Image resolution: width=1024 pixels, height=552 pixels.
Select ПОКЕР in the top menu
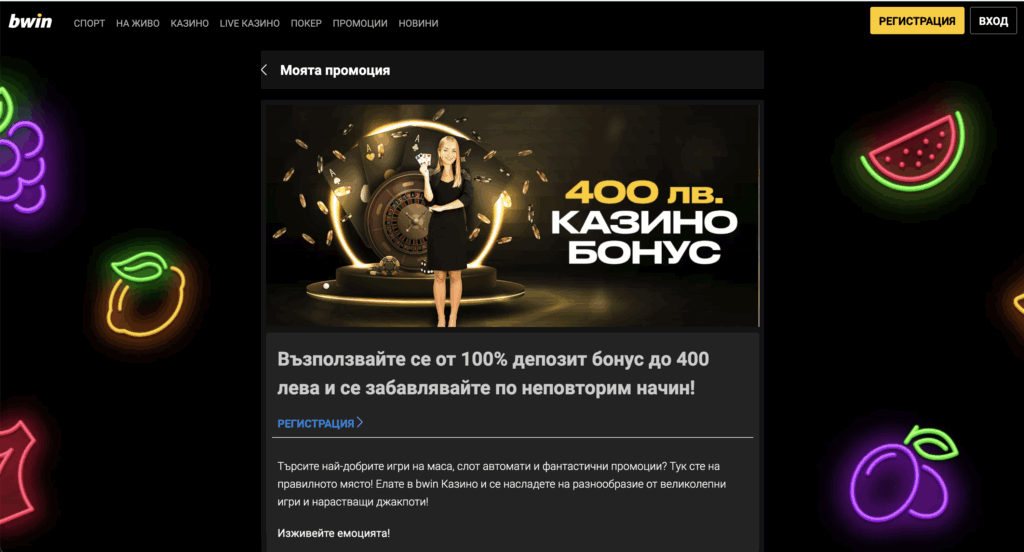point(306,23)
